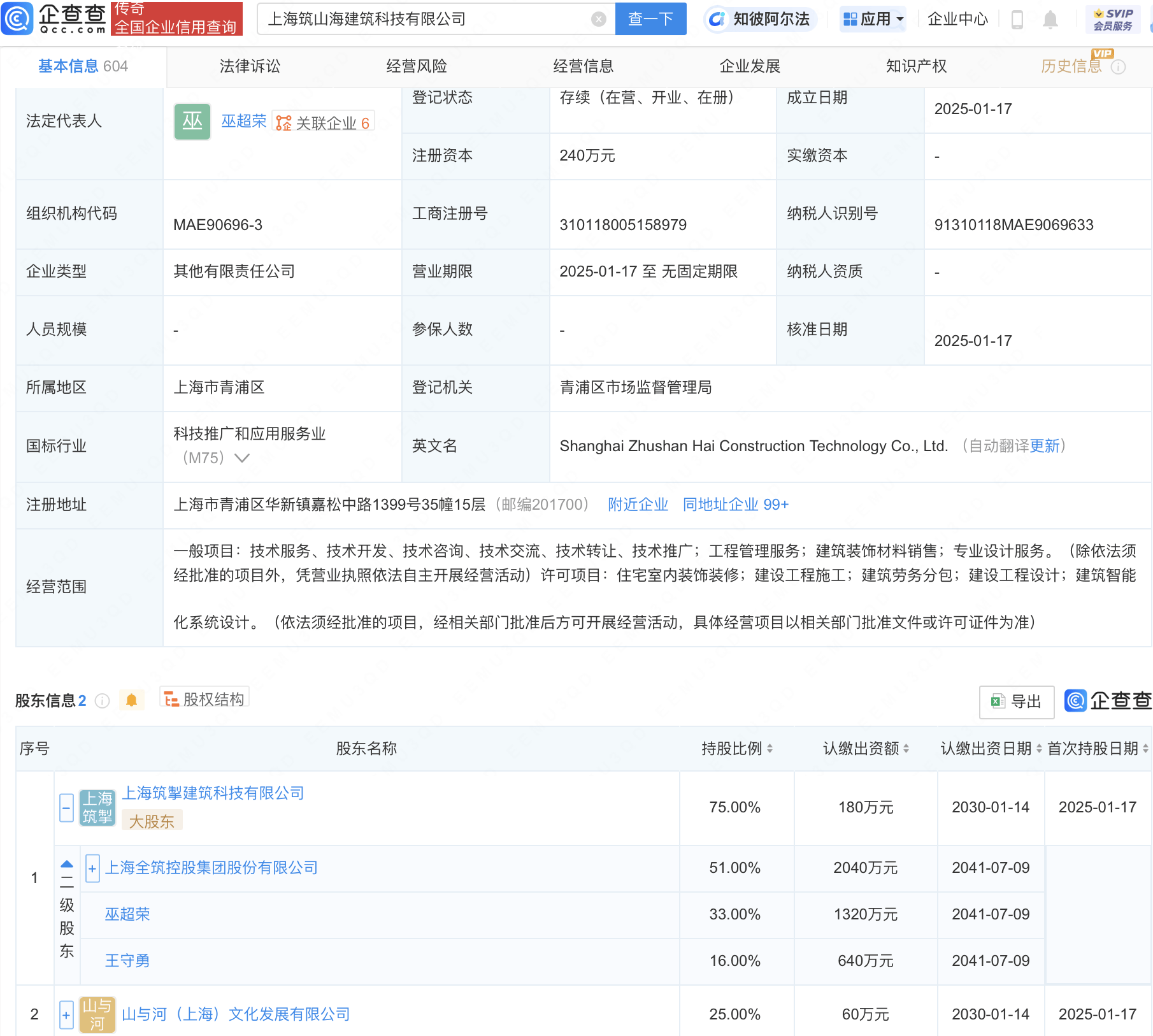The width and height of the screenshot is (1153, 1036).
Task: Click the 巫 avatar of legal representative
Action: pyautogui.click(x=192, y=121)
